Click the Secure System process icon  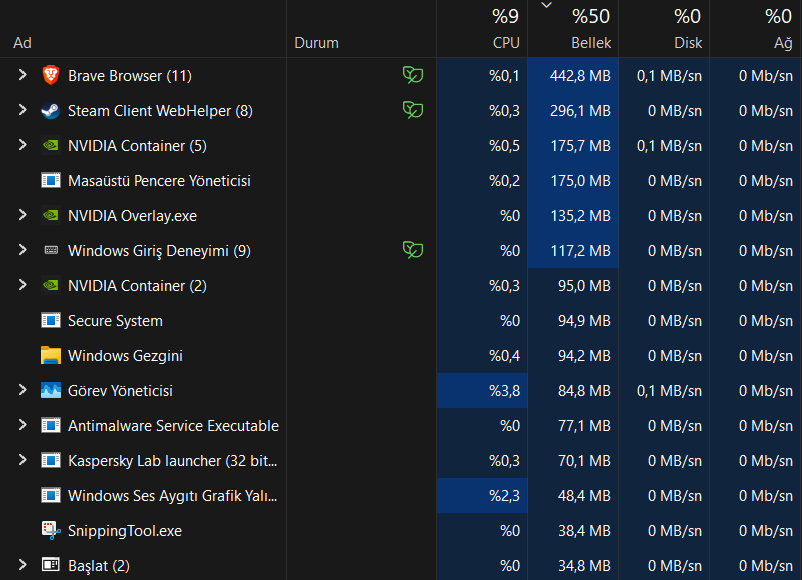[x=51, y=320]
